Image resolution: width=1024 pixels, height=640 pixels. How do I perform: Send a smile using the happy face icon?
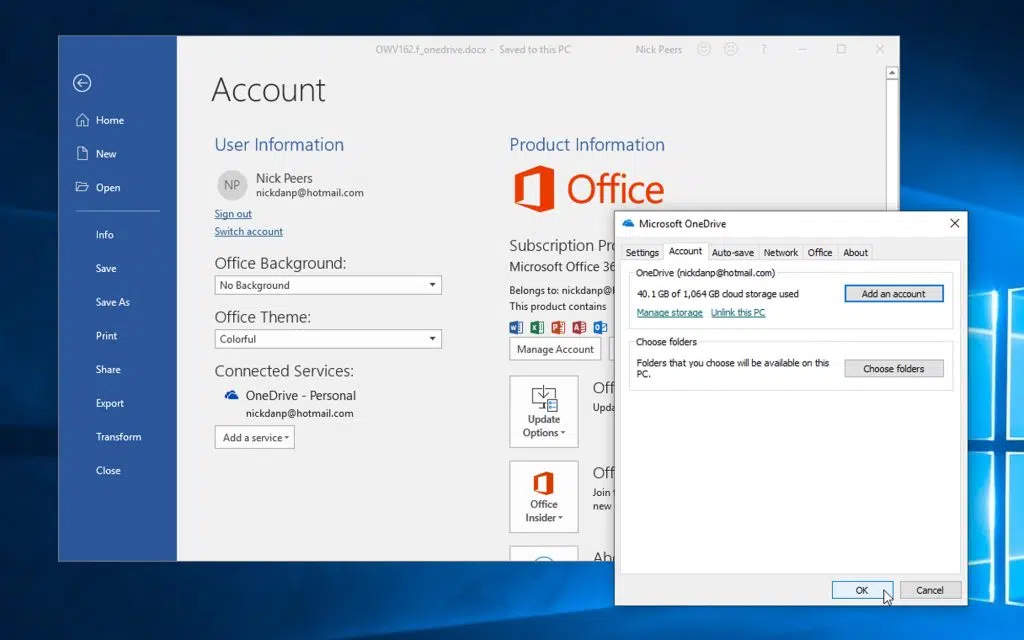pyautogui.click(x=703, y=49)
